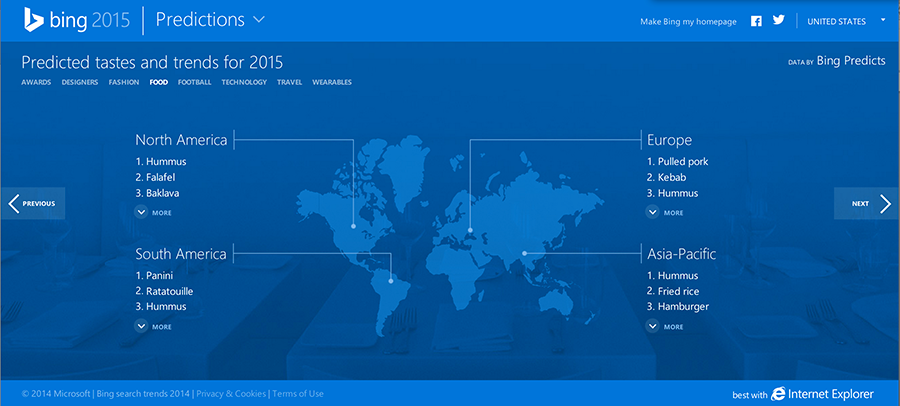Click the Europe heading
The image size is (900, 406).
669,140
